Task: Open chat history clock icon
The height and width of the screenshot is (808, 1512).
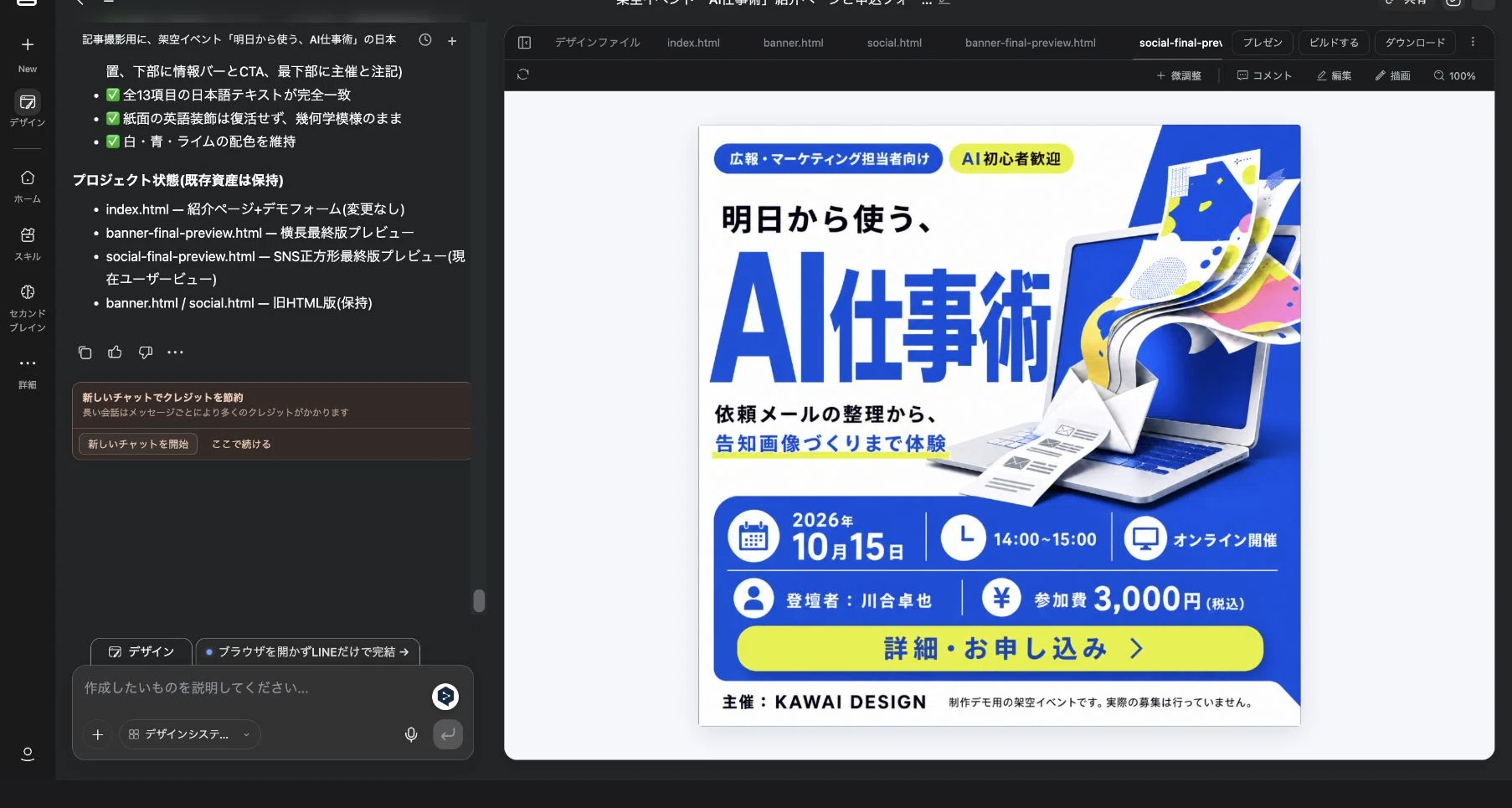Action: (425, 40)
